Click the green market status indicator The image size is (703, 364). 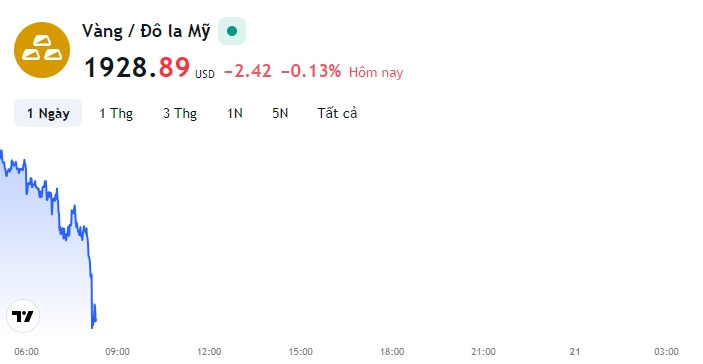232,31
